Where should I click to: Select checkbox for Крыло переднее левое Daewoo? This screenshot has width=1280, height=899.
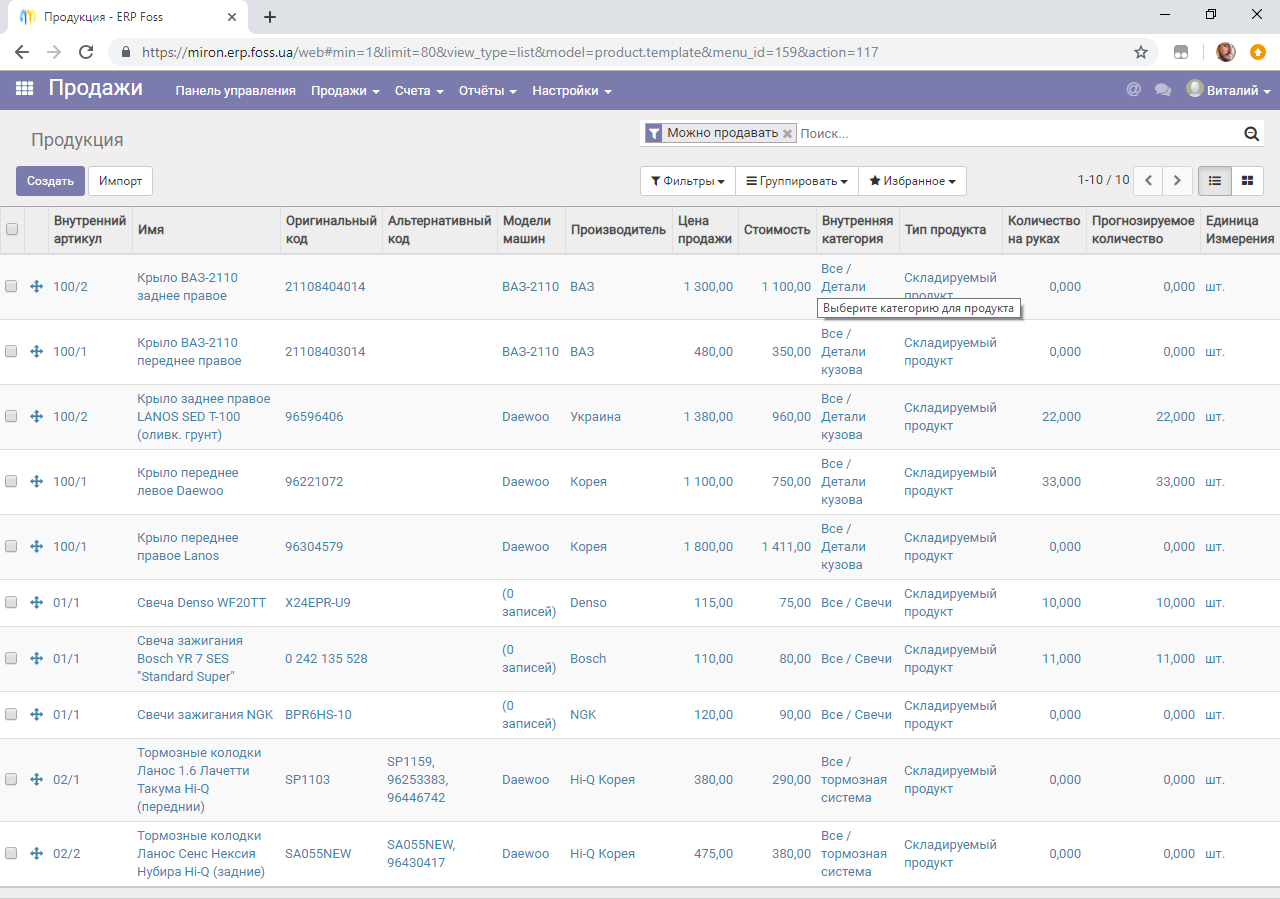coord(11,481)
